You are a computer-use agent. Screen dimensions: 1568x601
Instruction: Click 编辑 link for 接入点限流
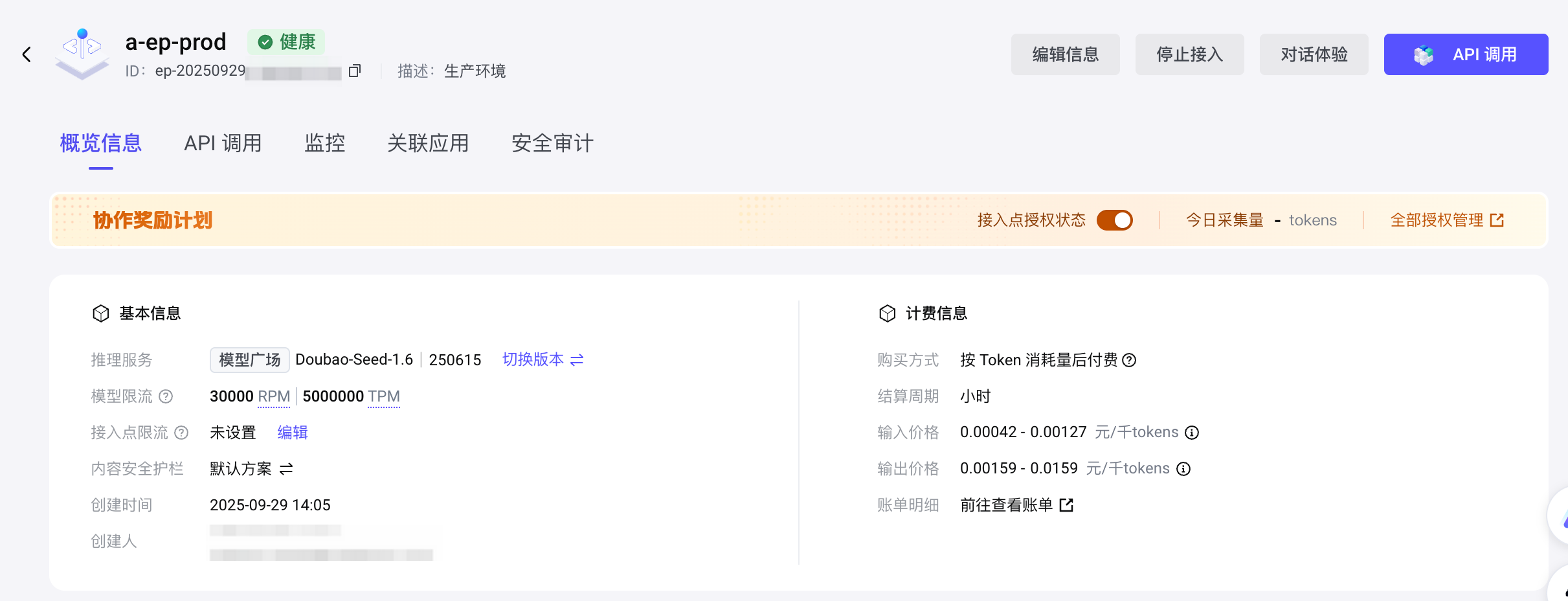pyautogui.click(x=293, y=433)
